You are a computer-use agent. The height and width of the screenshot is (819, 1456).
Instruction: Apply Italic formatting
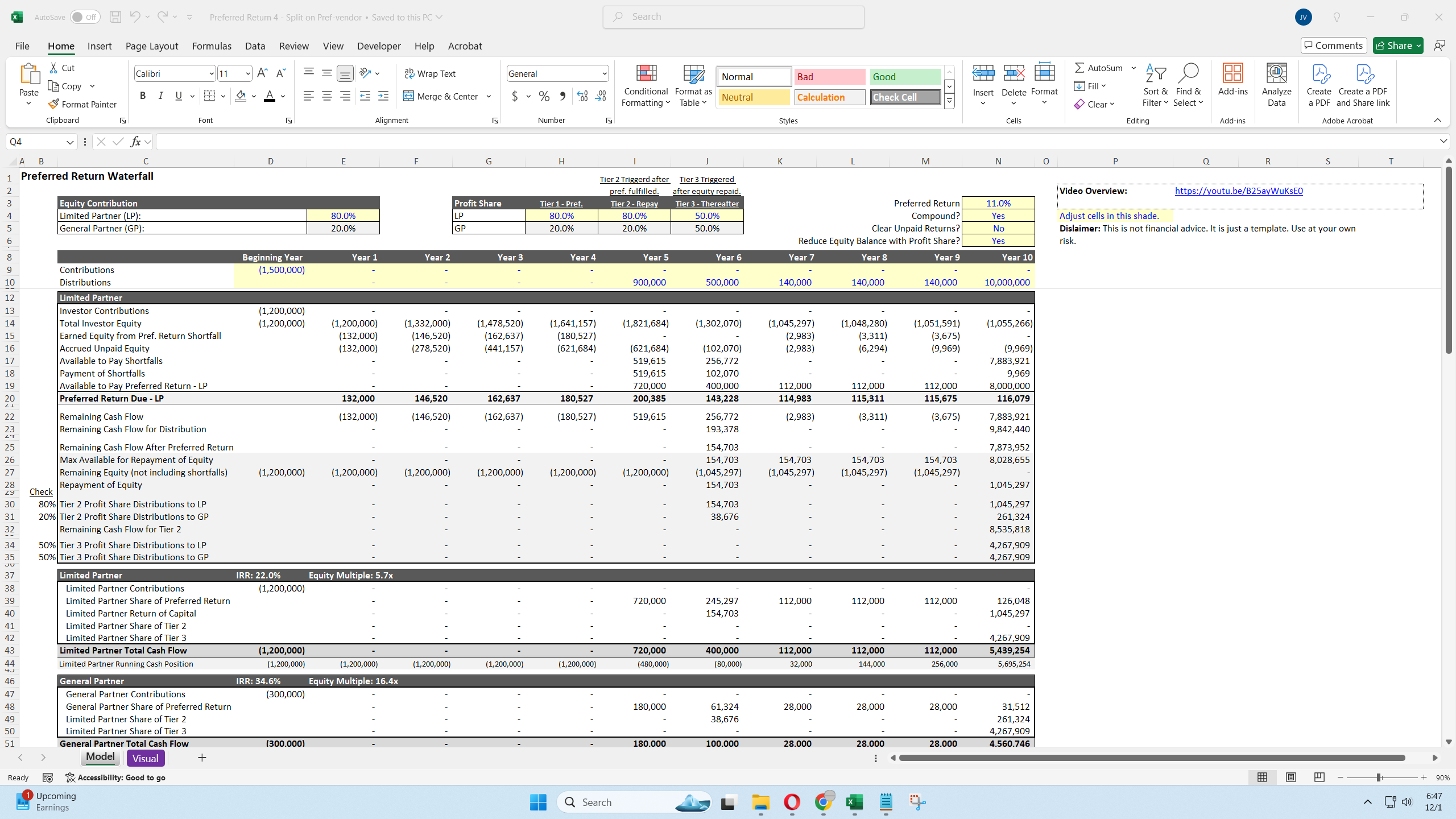coord(161,96)
